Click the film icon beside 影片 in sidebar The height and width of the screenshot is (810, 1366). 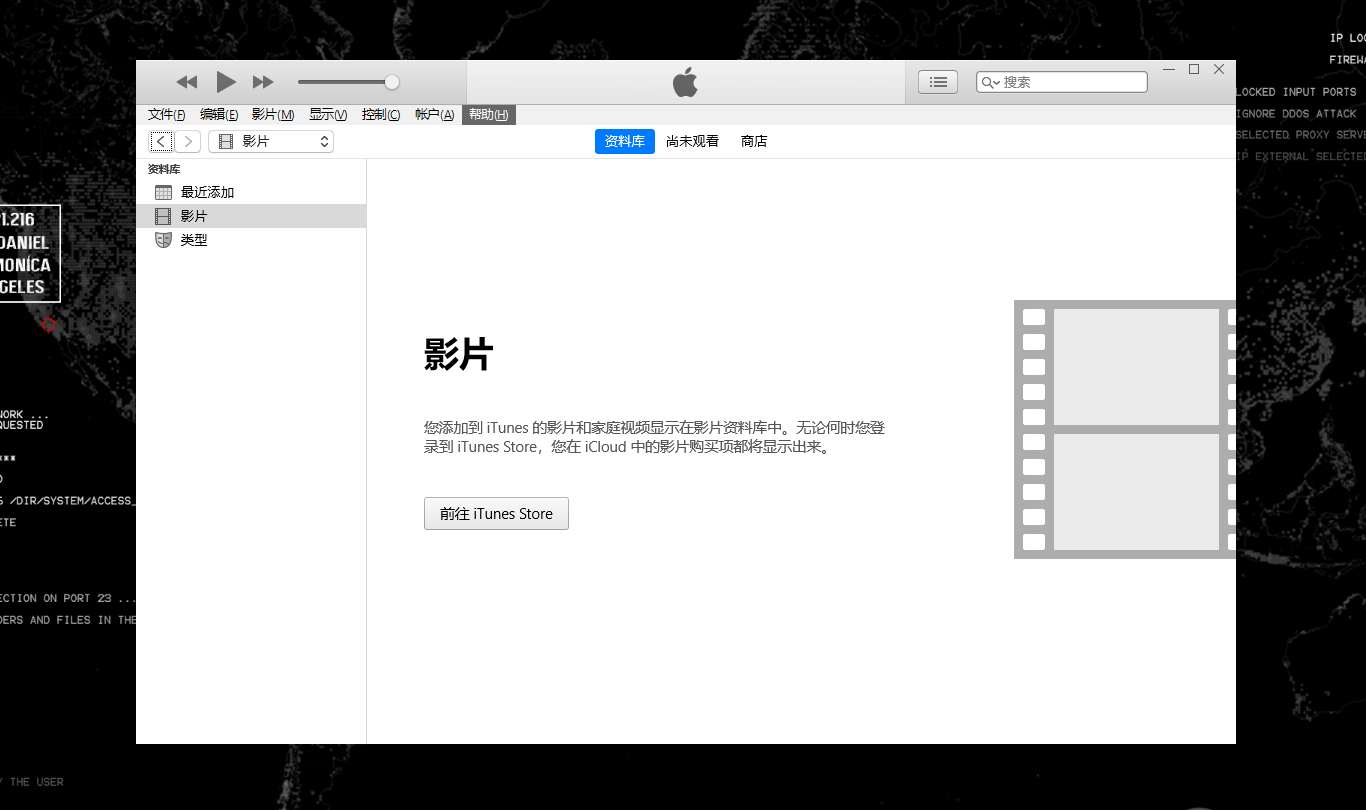coord(163,215)
